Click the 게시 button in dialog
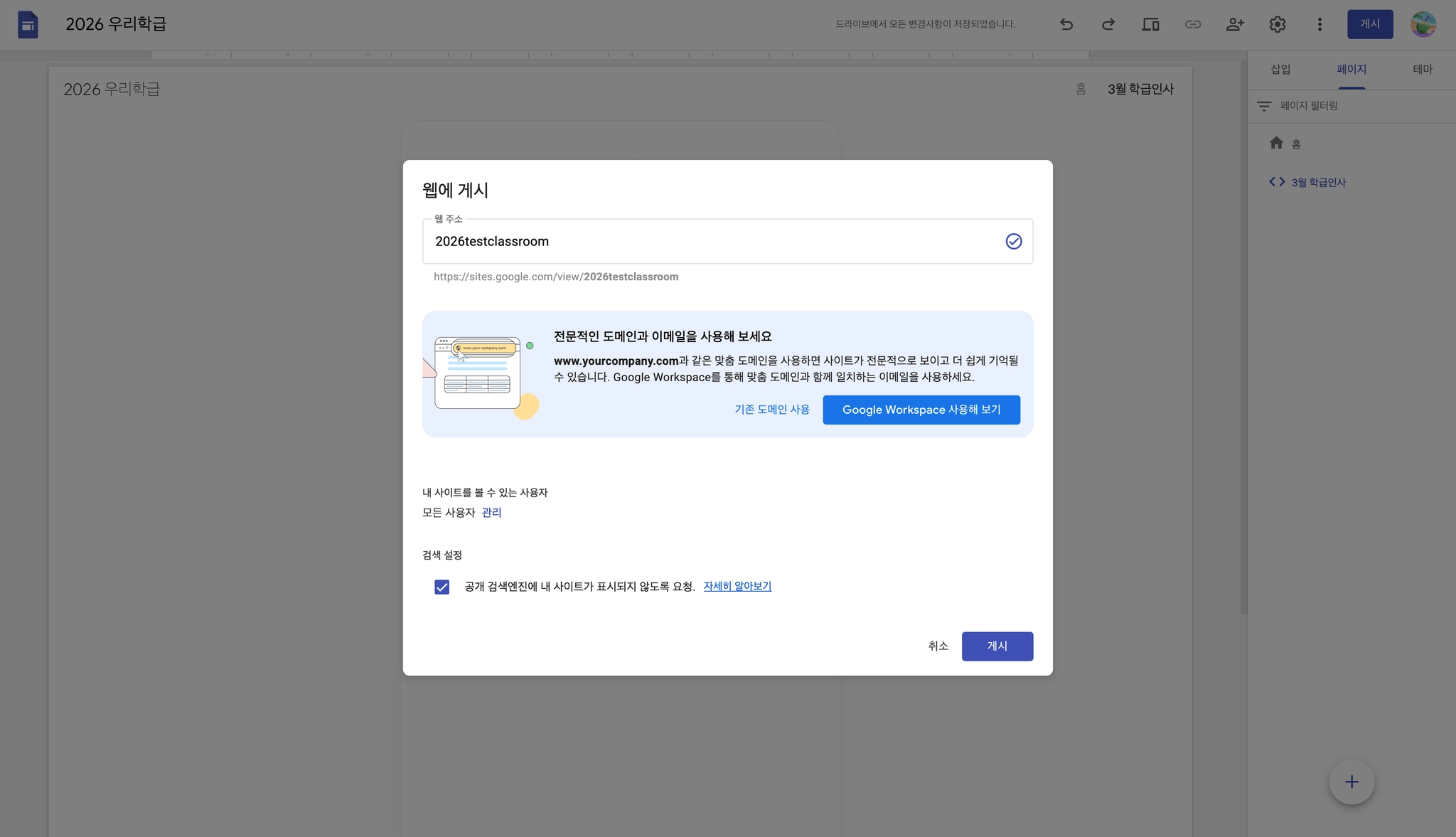 coord(997,646)
